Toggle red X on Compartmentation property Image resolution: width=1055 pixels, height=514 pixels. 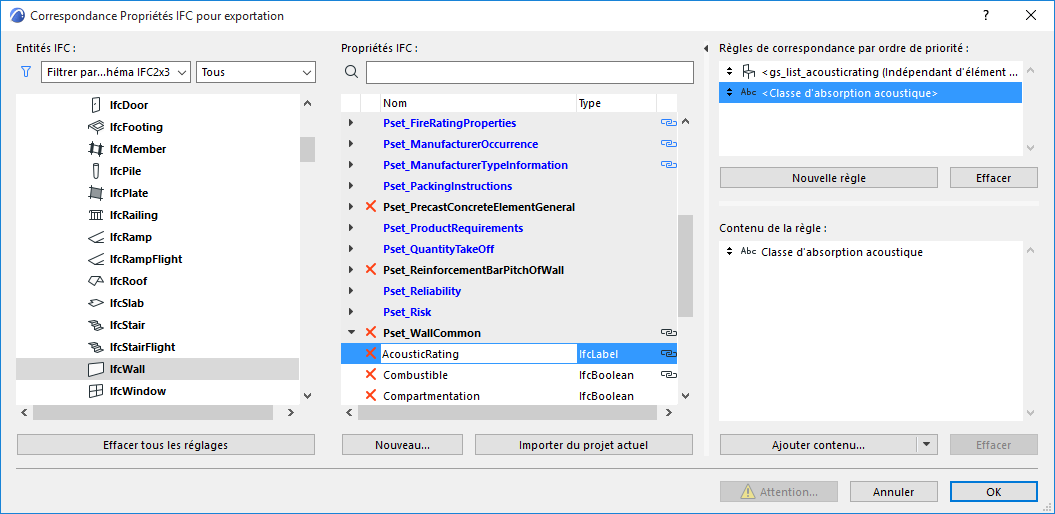370,396
